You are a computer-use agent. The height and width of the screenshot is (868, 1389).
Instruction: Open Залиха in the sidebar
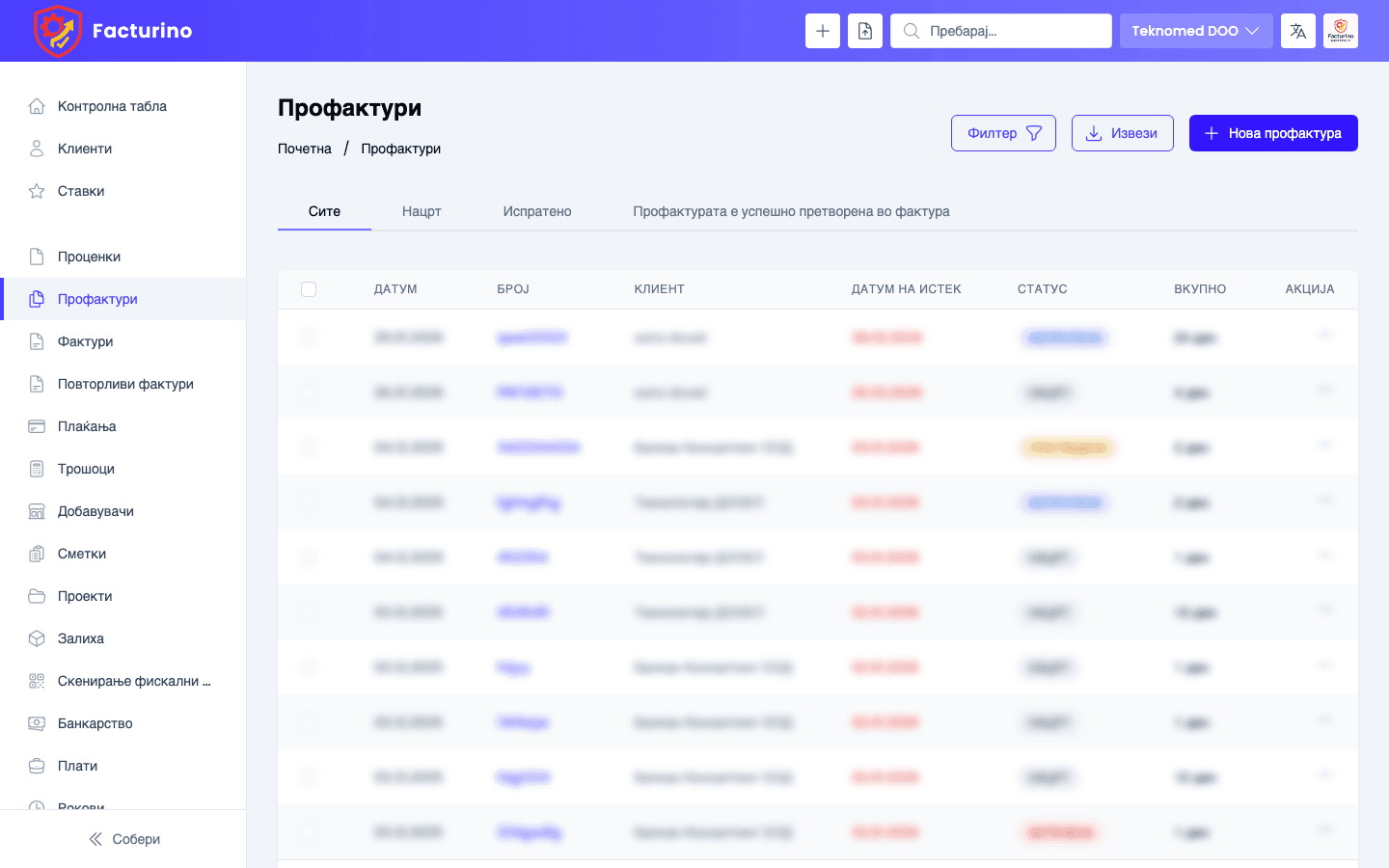click(x=81, y=638)
